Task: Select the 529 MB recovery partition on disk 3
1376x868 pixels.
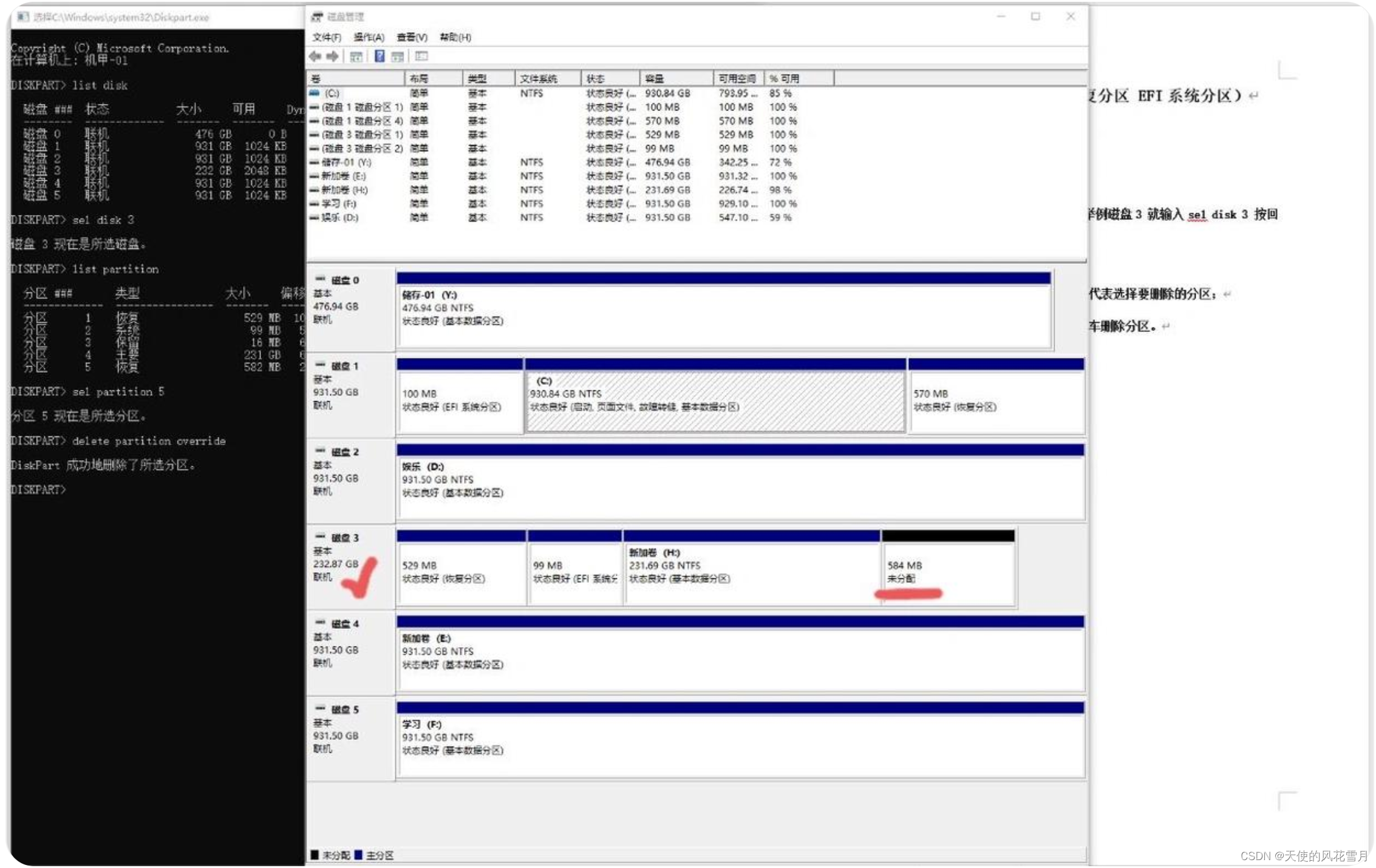Action: click(462, 568)
